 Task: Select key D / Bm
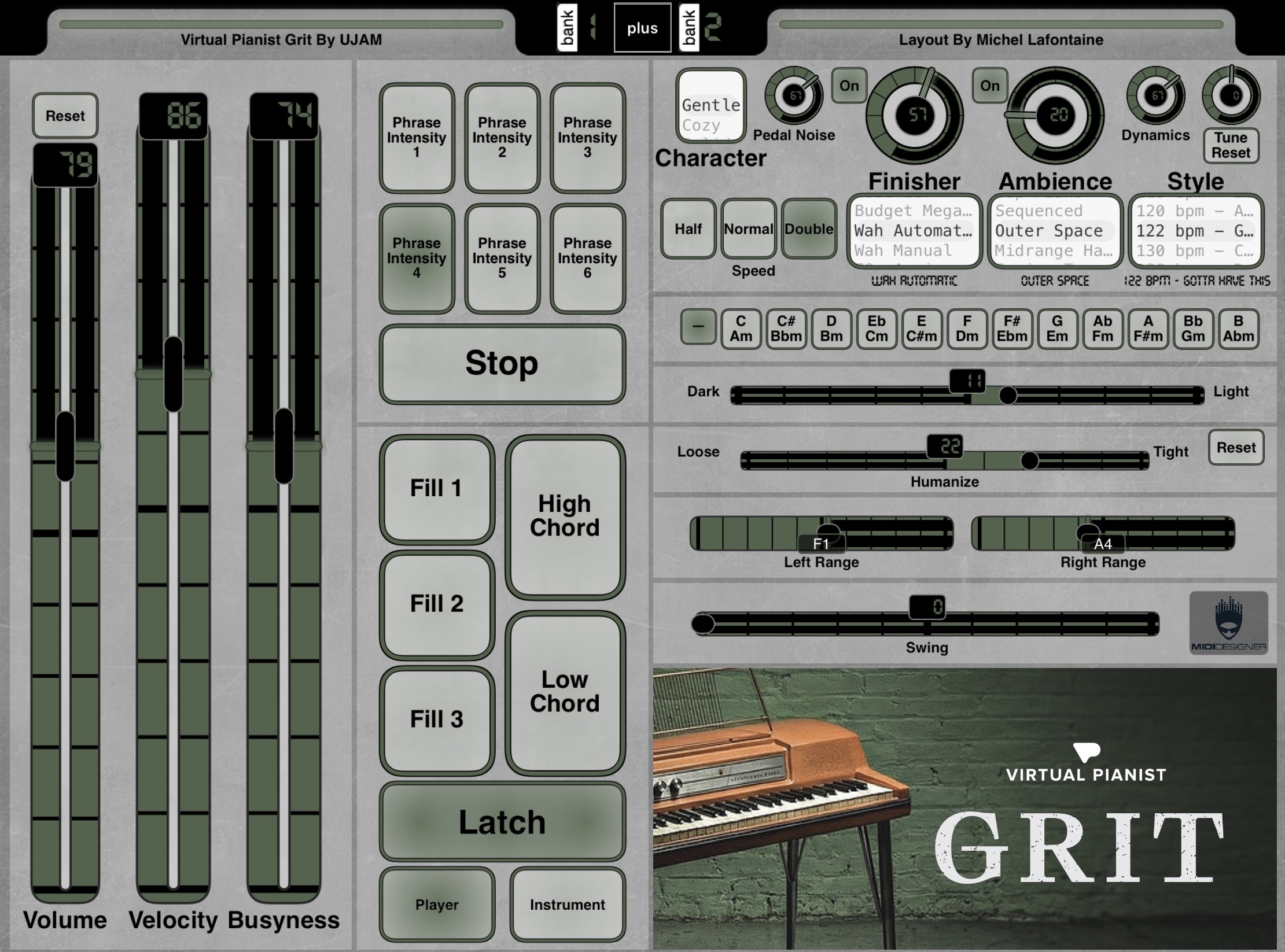click(831, 329)
